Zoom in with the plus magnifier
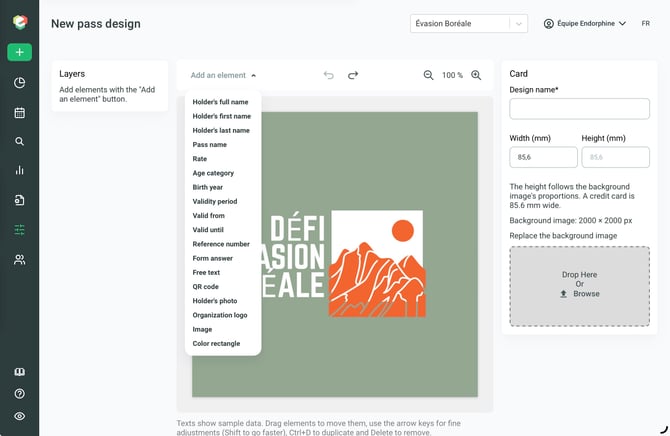This screenshot has width=670, height=436. pyautogui.click(x=476, y=75)
